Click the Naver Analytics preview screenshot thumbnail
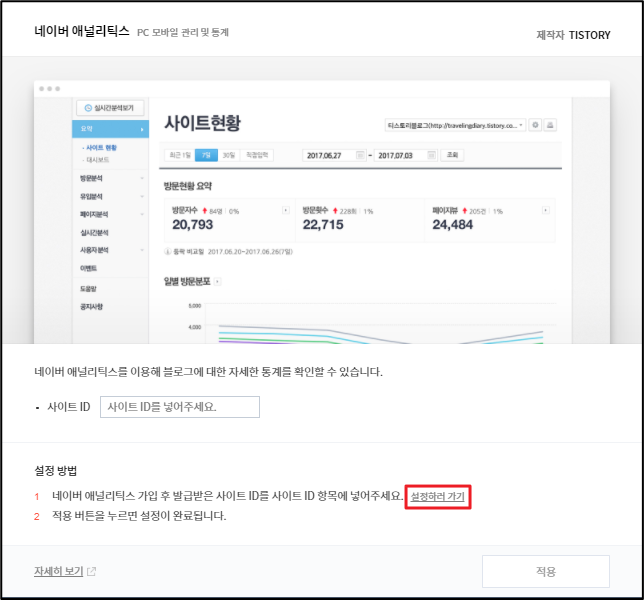644x600 pixels. click(322, 212)
